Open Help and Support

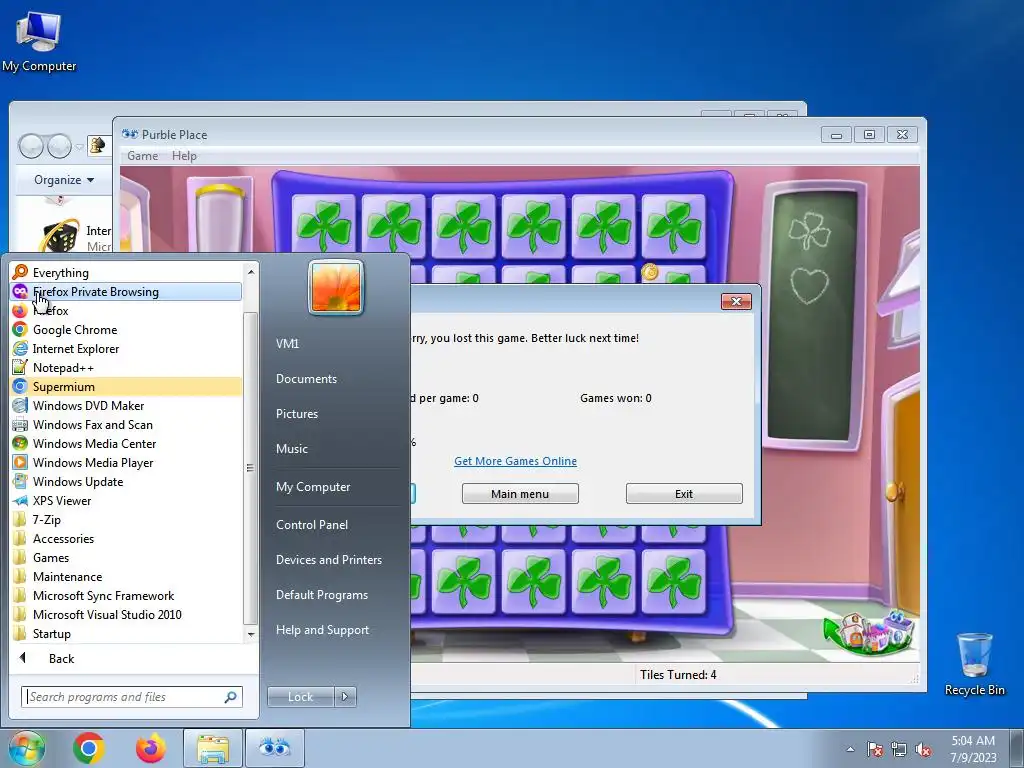click(322, 630)
